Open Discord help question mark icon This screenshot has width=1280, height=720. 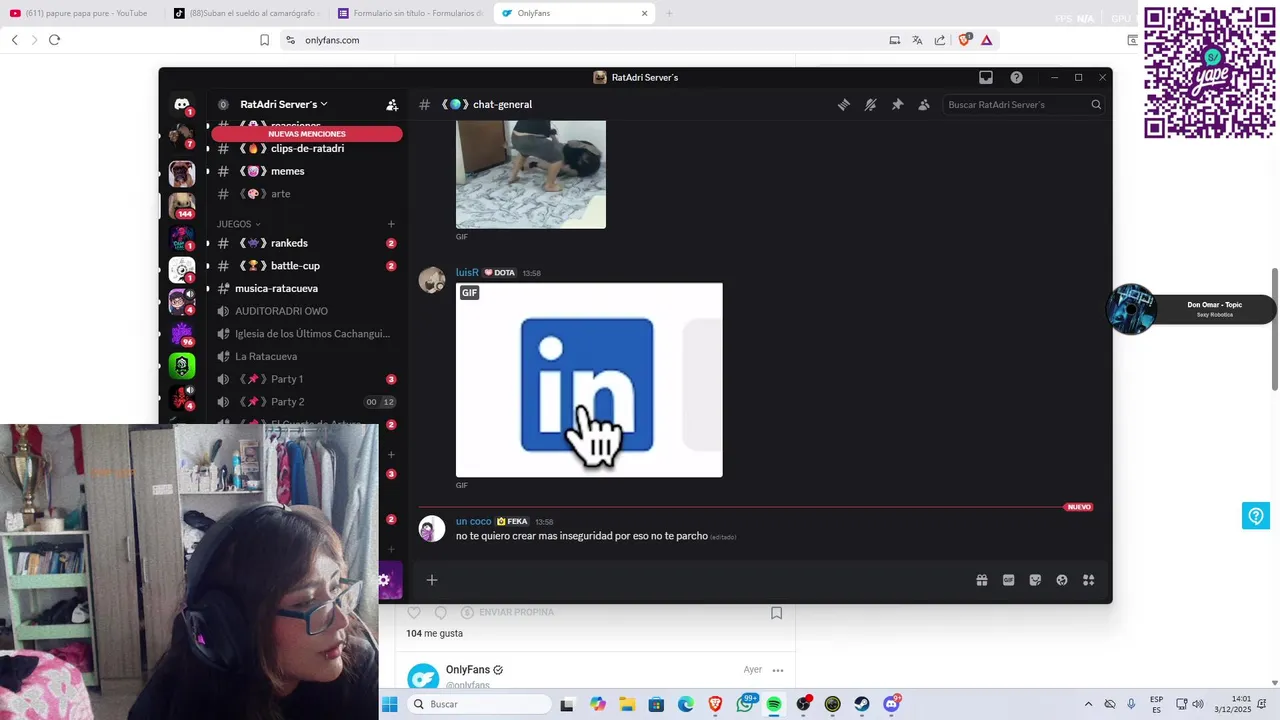1016,77
